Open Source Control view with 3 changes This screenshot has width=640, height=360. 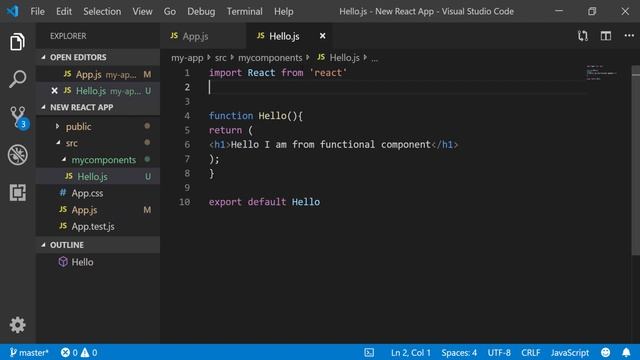pyautogui.click(x=18, y=118)
